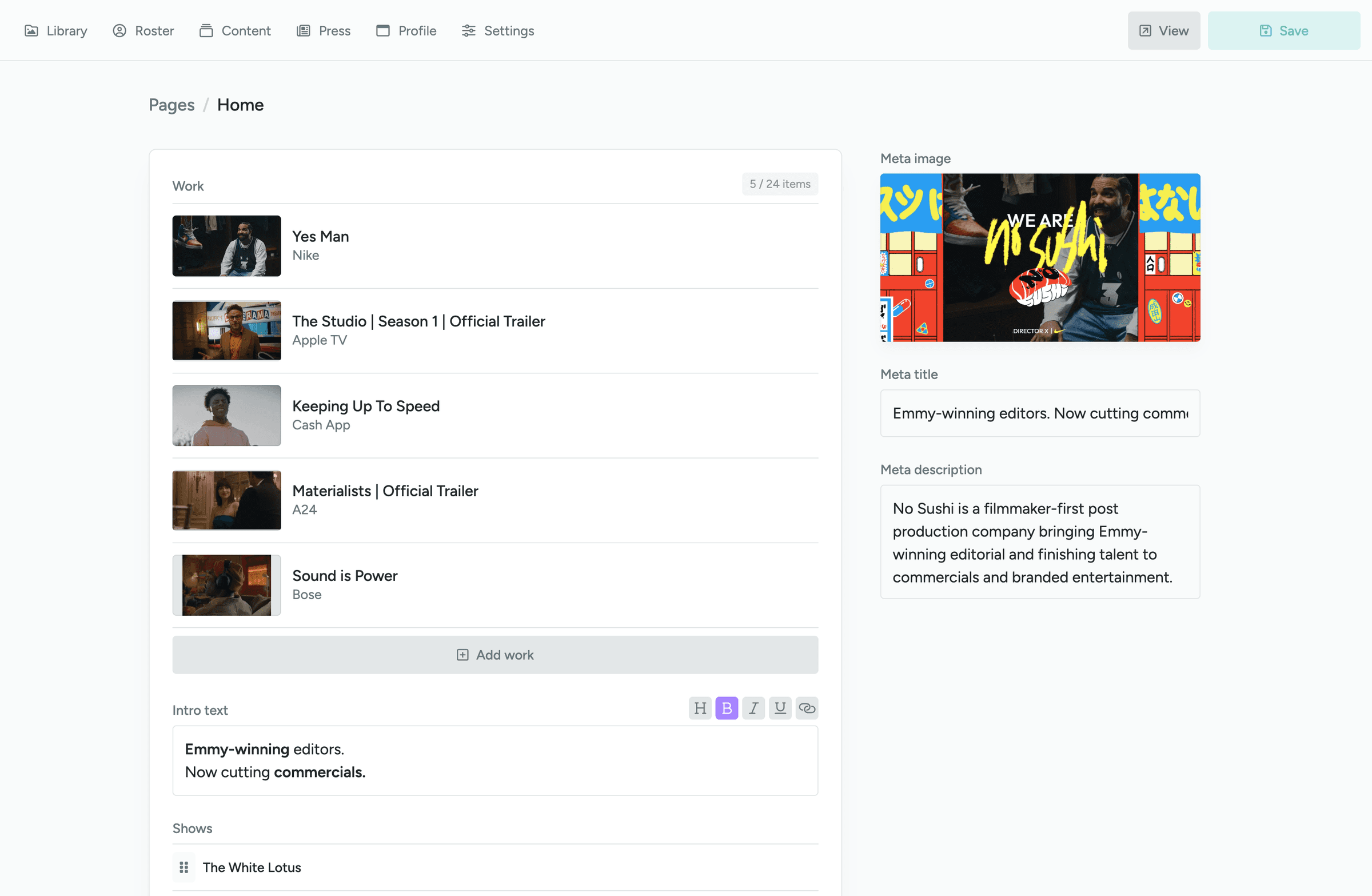The width and height of the screenshot is (1372, 896).
Task: Select the Sound is Power title
Action: [x=345, y=575]
